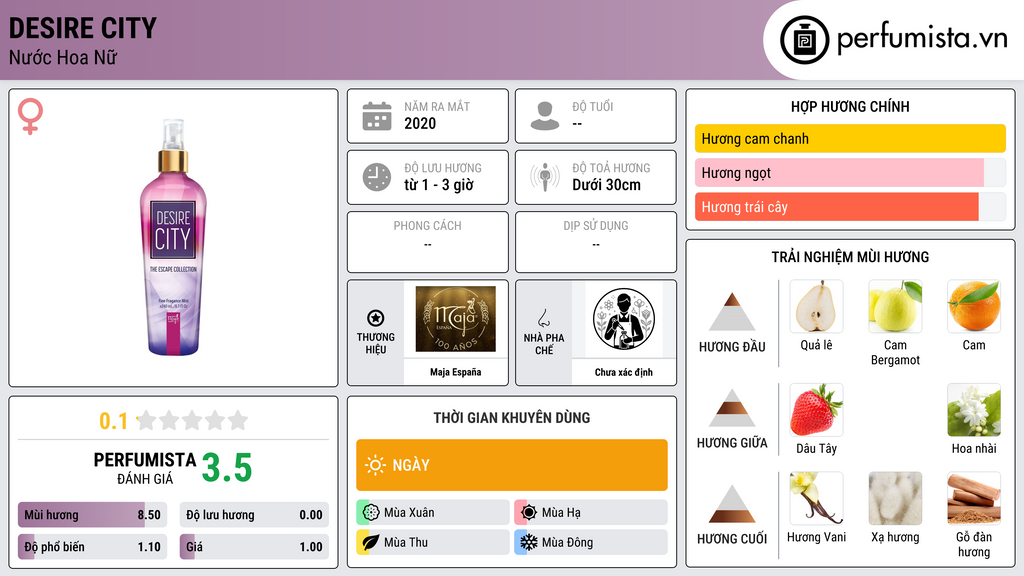
Task: Click the Hương cam chanh accord bar
Action: pos(850,138)
